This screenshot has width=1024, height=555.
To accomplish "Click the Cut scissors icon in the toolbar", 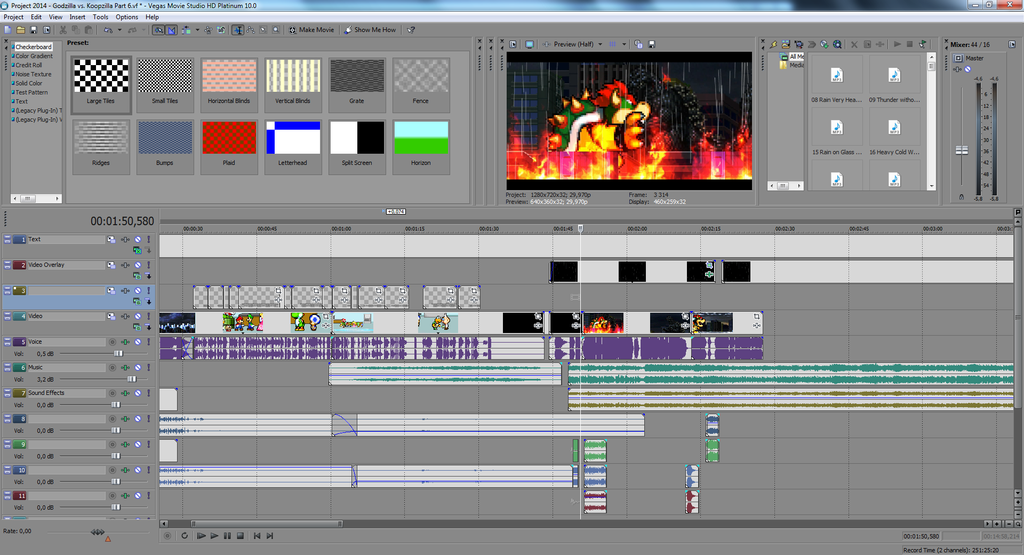I will click(x=63, y=29).
